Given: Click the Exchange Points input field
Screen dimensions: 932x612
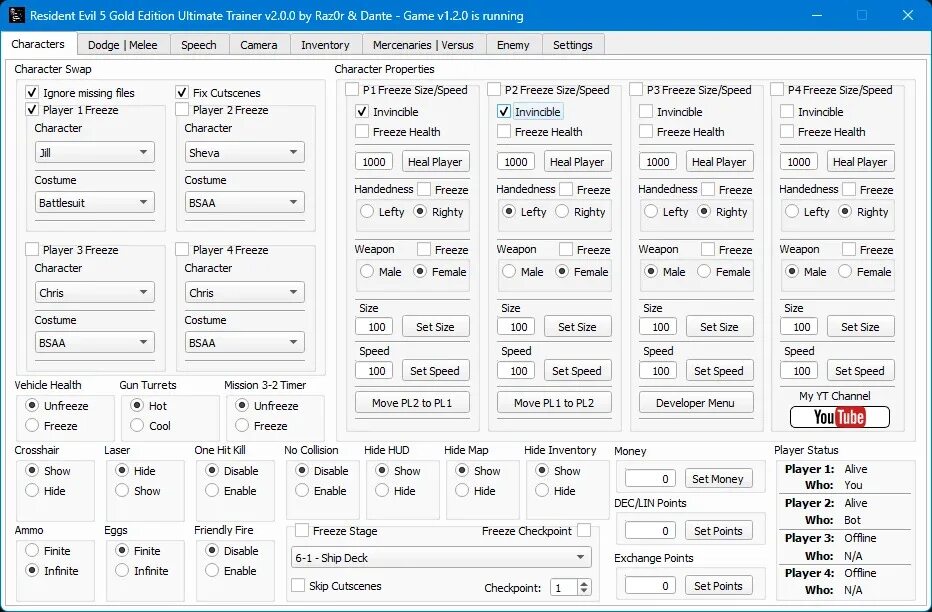Looking at the screenshot, I should (650, 586).
